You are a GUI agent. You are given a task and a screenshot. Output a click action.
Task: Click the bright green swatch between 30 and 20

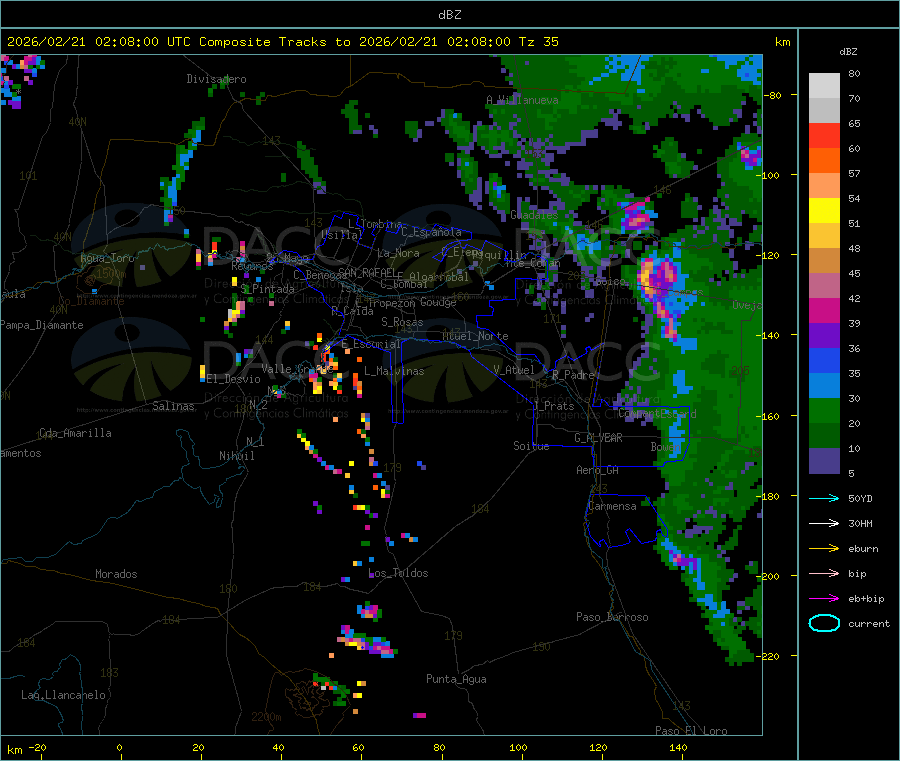click(824, 411)
